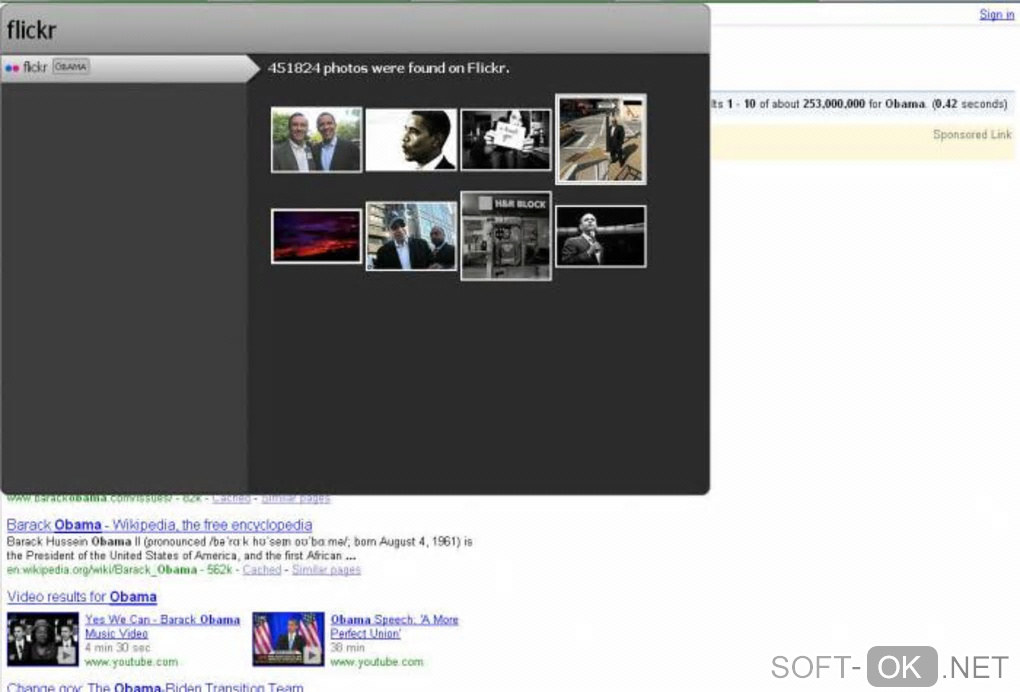Open sepia street photo of standing man
Viewport: 1020px width, 692px height.
point(601,139)
